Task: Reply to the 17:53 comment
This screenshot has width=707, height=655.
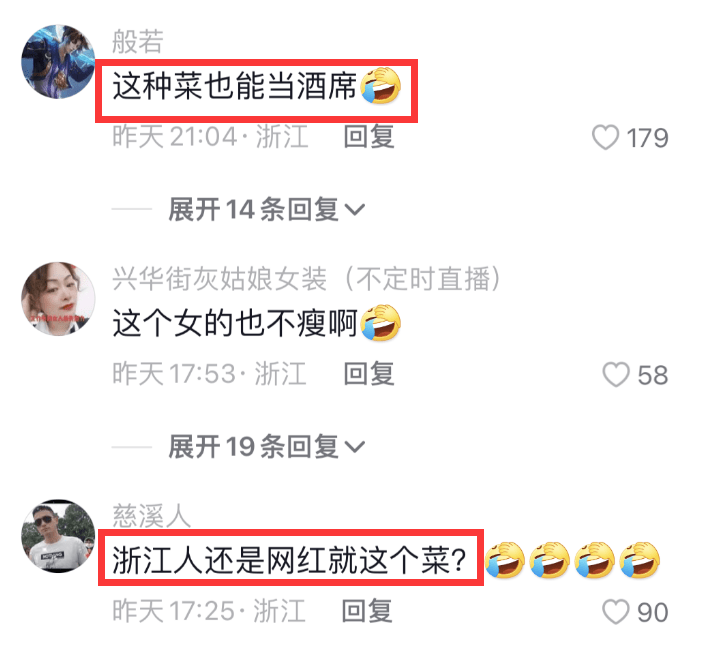Action: click(369, 374)
